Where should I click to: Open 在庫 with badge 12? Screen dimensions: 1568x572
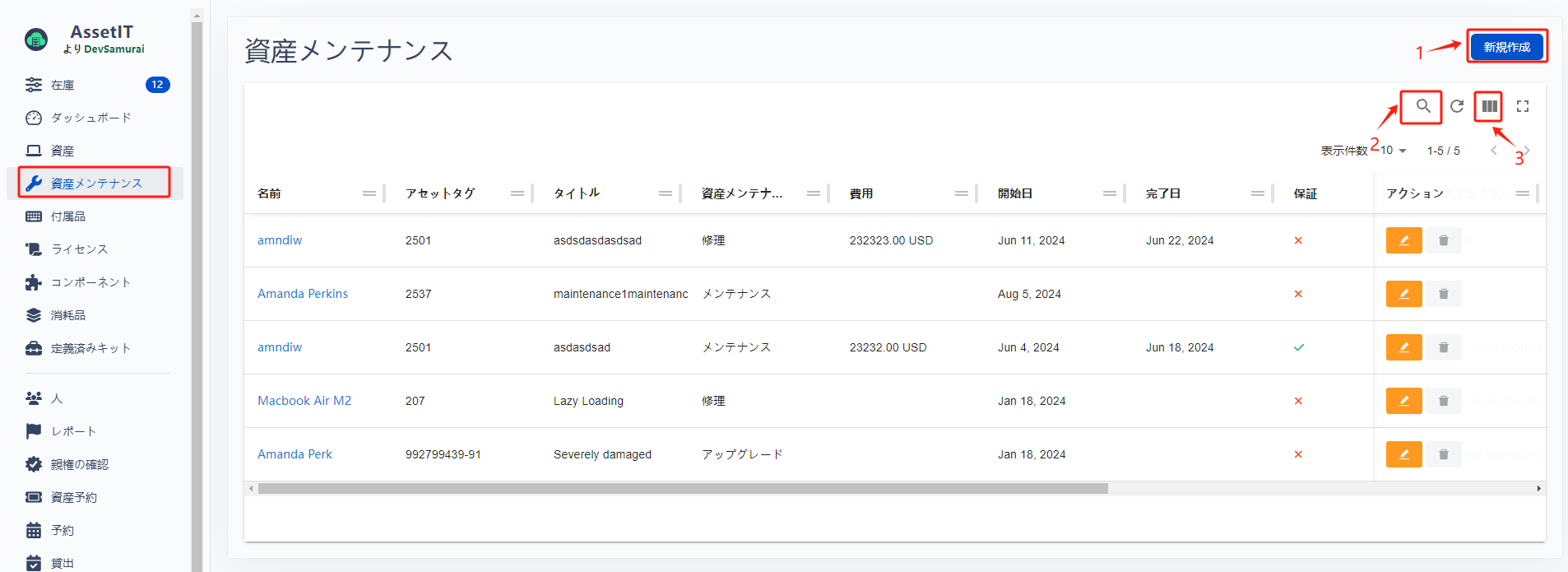63,85
